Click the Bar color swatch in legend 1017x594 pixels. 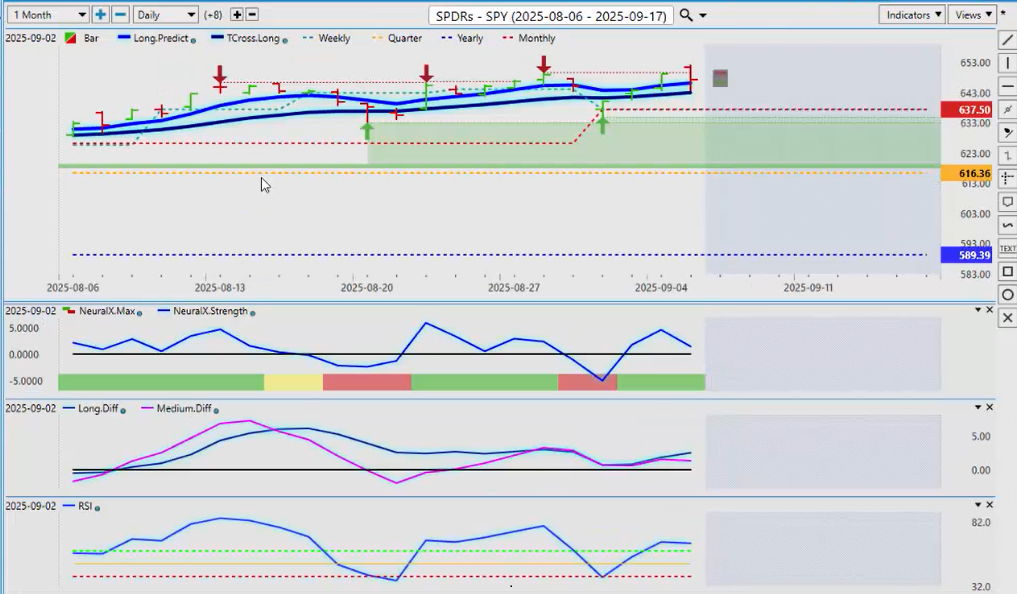71,38
